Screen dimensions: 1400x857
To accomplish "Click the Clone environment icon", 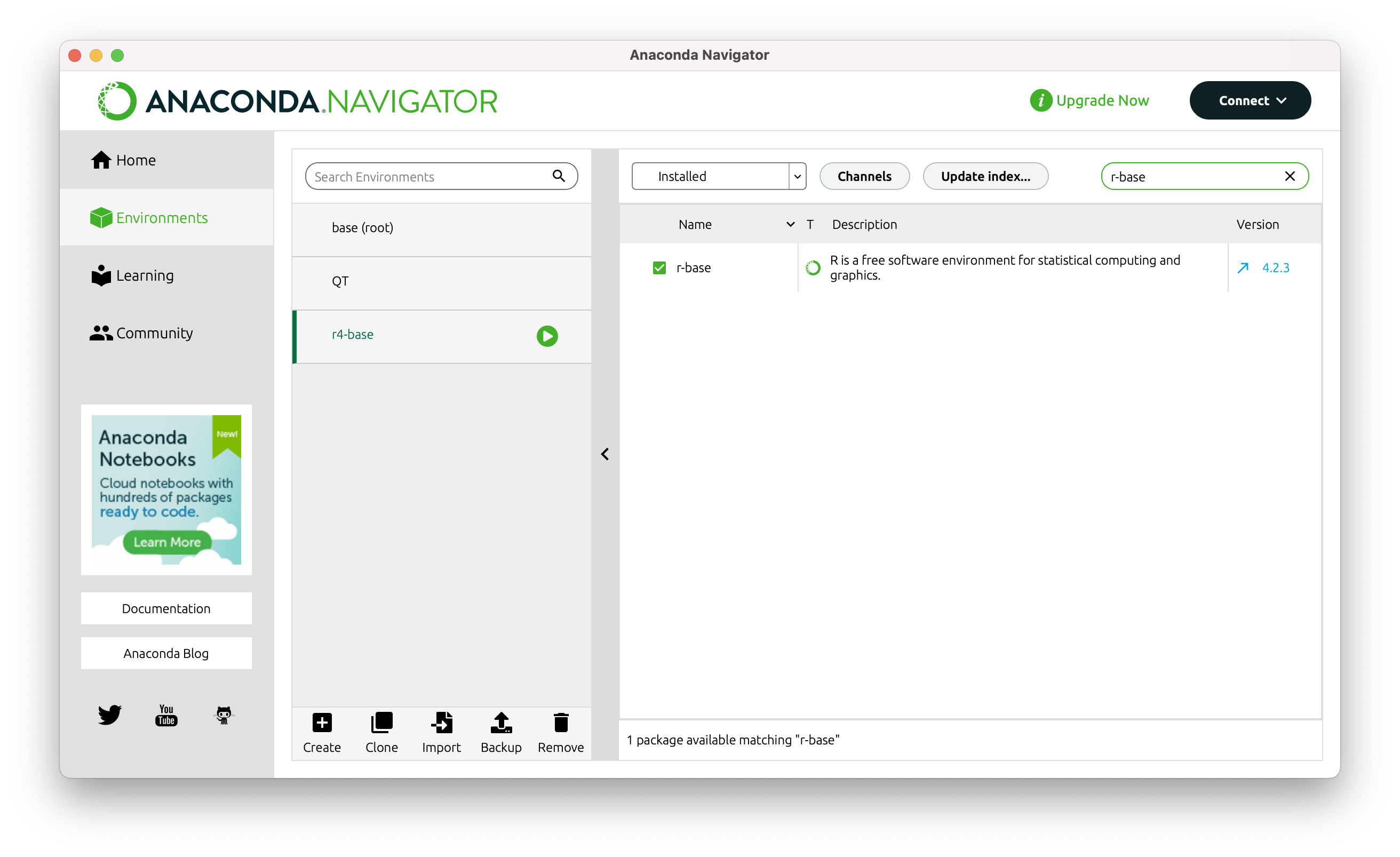I will 381,723.
